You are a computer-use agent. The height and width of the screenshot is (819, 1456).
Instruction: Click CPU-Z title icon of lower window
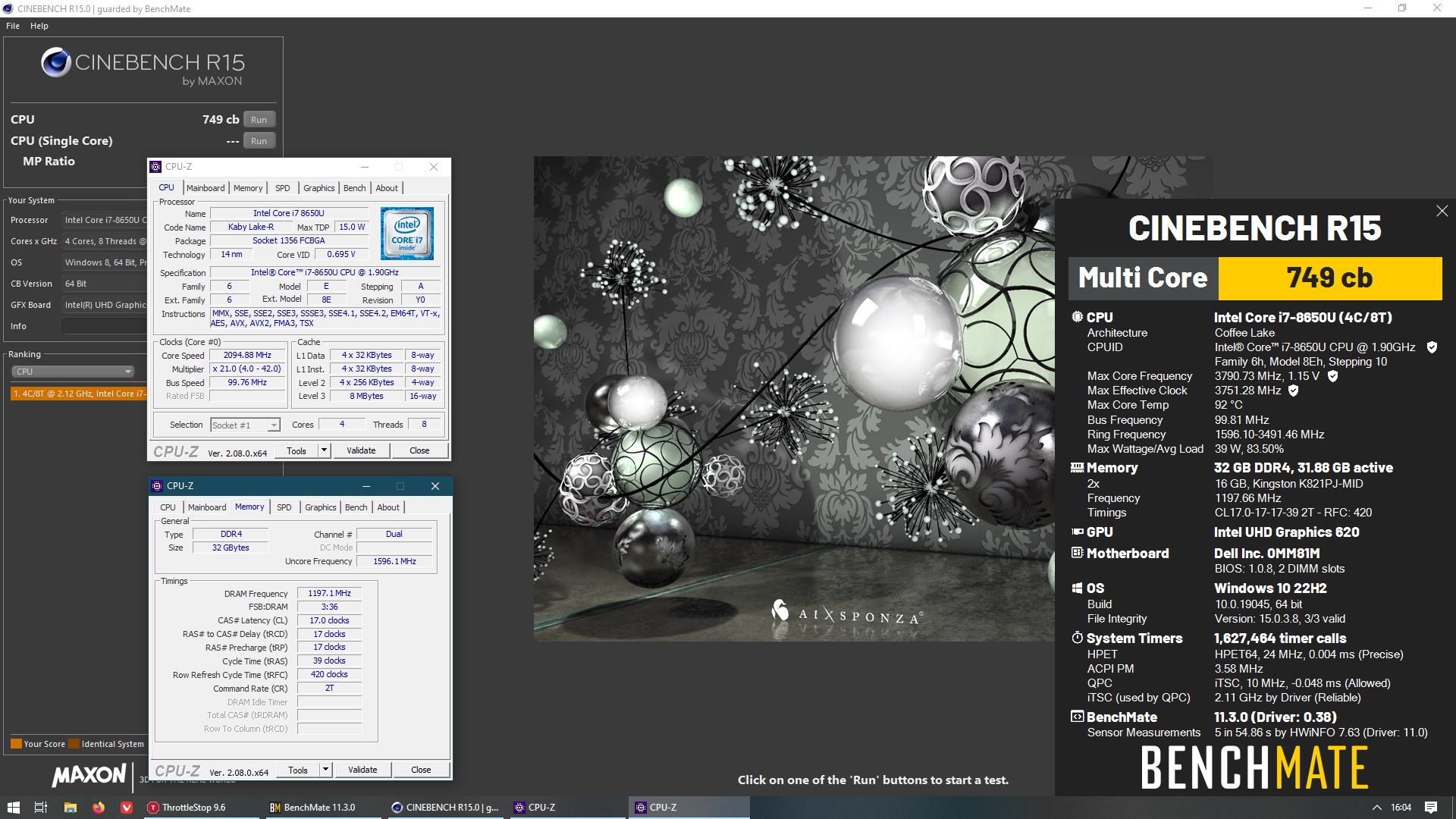[157, 486]
